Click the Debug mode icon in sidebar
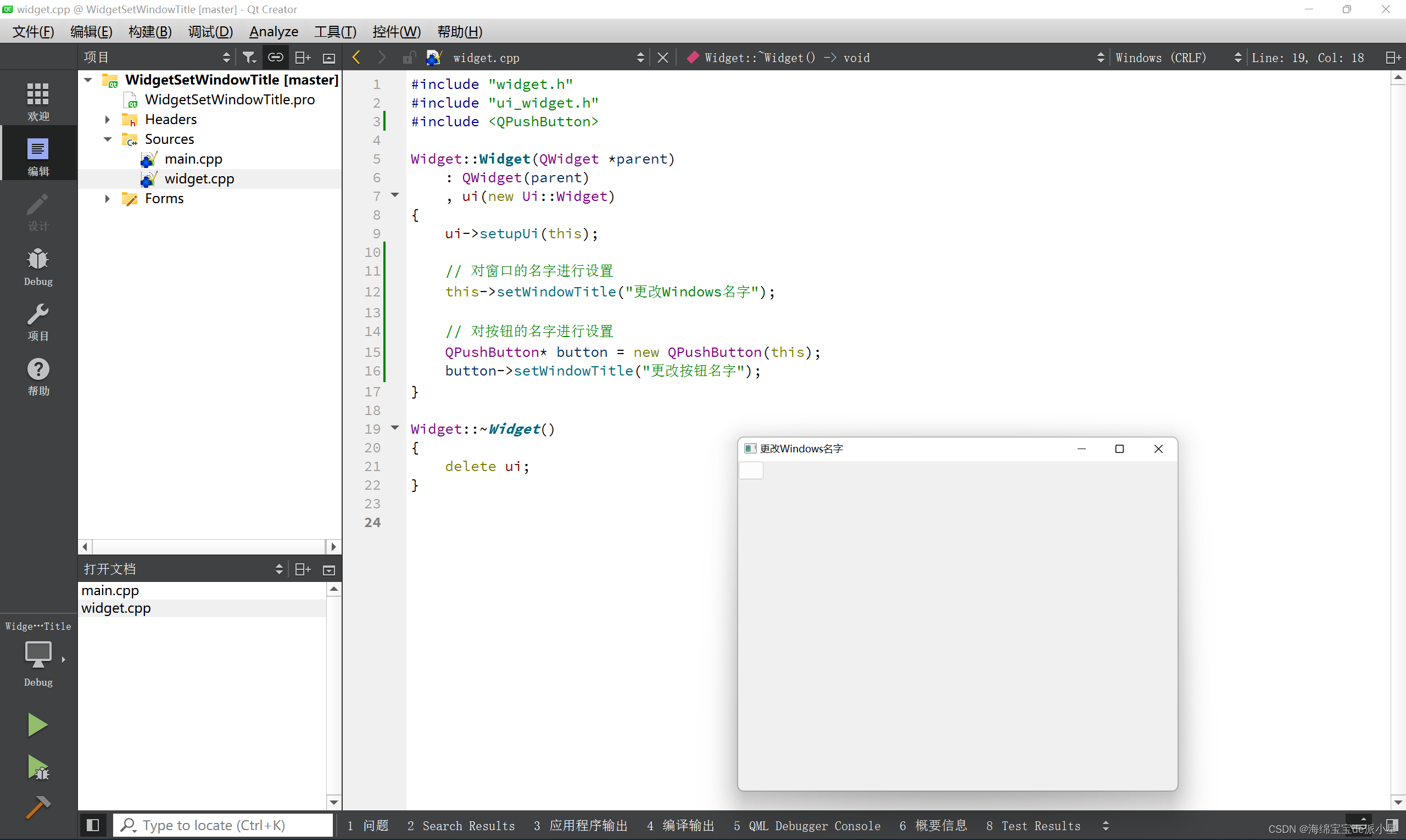This screenshot has height=840, width=1406. coord(37,265)
